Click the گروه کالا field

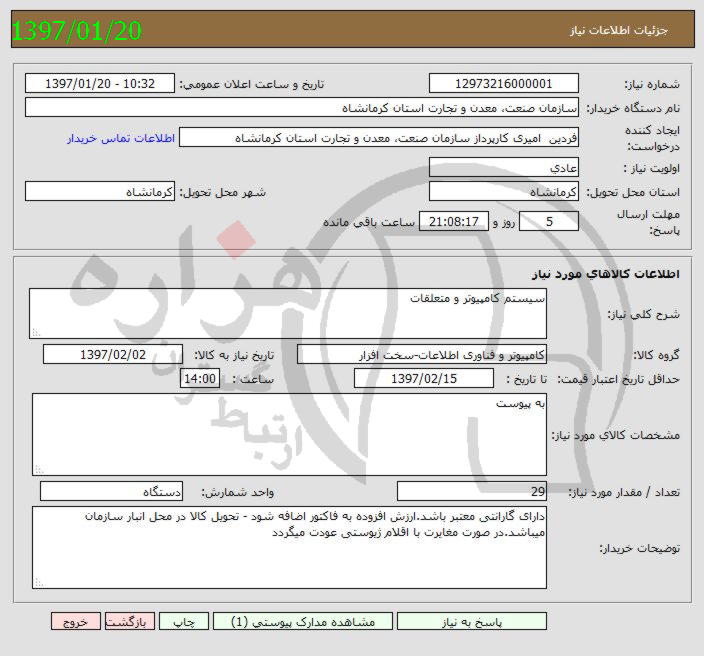(x=422, y=354)
